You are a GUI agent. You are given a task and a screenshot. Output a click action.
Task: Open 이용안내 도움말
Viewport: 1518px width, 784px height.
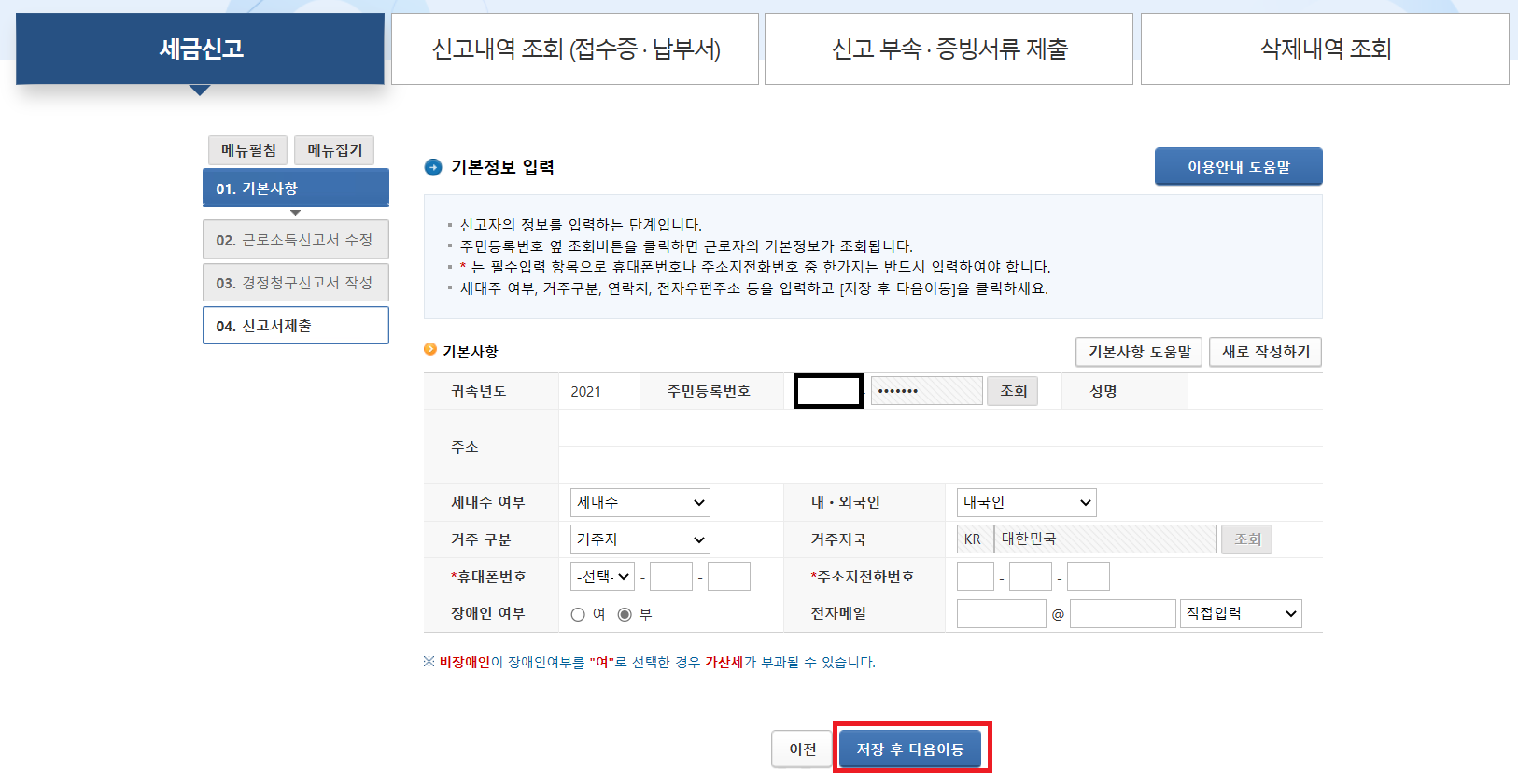click(x=1239, y=167)
